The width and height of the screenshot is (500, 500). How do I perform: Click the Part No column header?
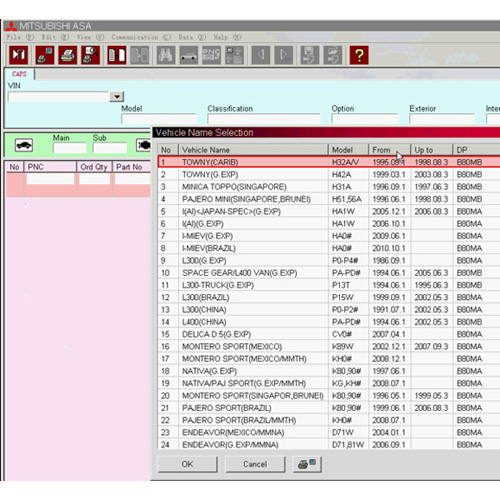132,167
